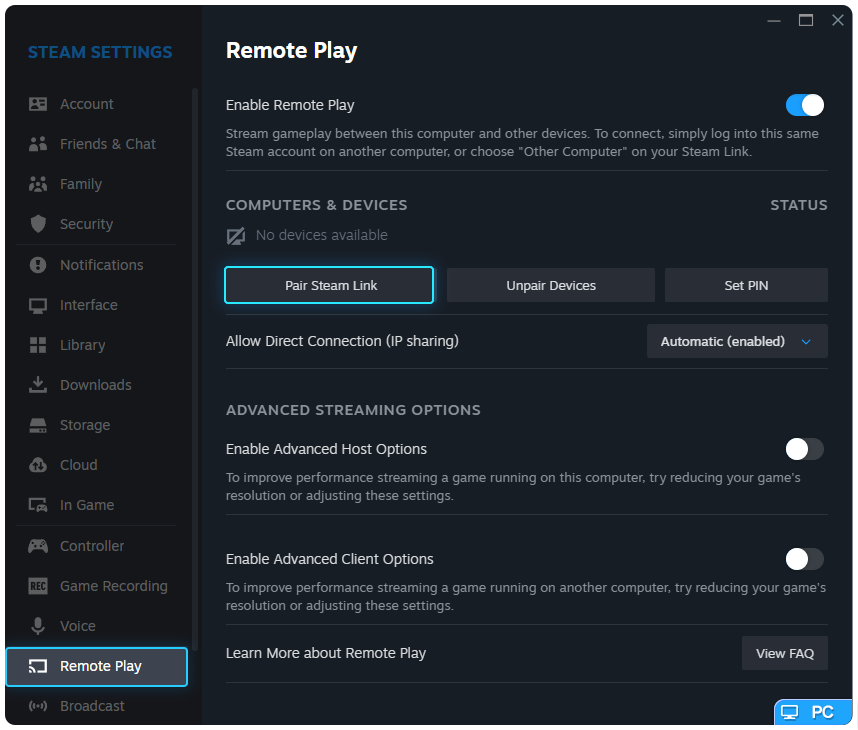Click the Interface monitor icon

point(38,305)
